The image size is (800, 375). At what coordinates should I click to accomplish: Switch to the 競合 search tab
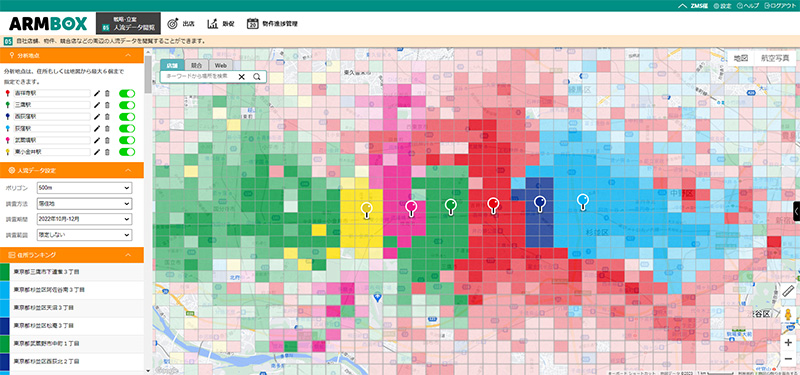coord(196,65)
